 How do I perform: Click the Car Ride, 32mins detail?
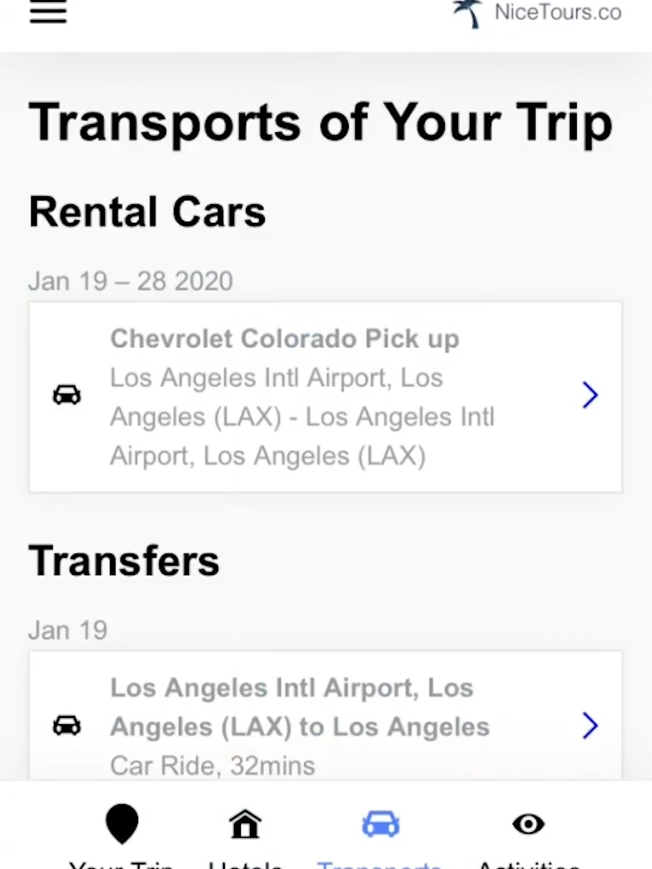pos(212,766)
